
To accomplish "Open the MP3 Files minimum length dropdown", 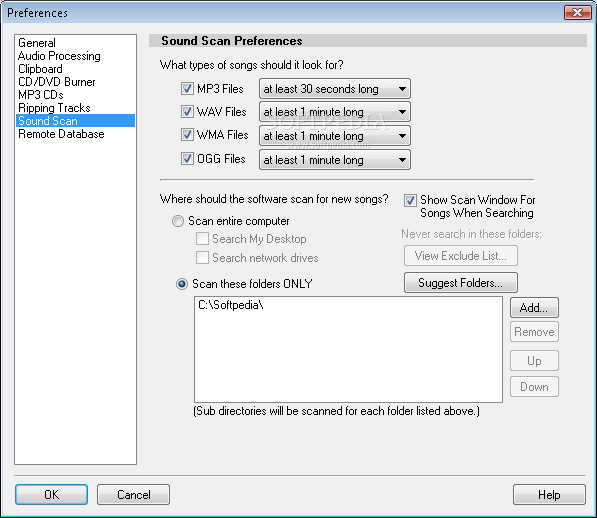I will coord(335,89).
